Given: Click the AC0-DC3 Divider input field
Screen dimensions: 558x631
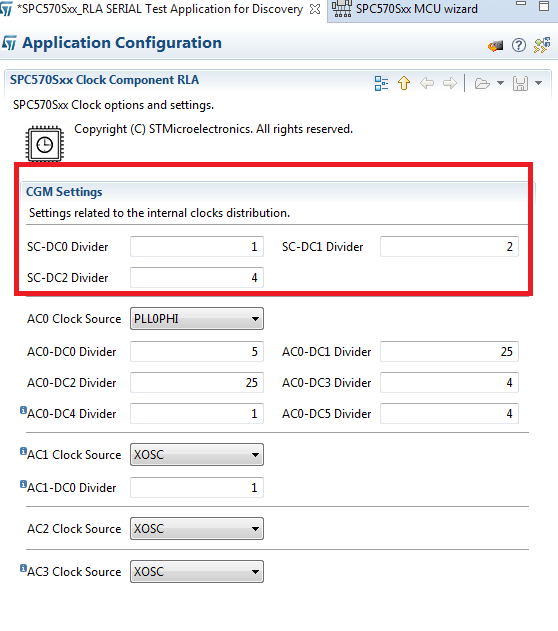Looking at the screenshot, I should click(x=449, y=382).
